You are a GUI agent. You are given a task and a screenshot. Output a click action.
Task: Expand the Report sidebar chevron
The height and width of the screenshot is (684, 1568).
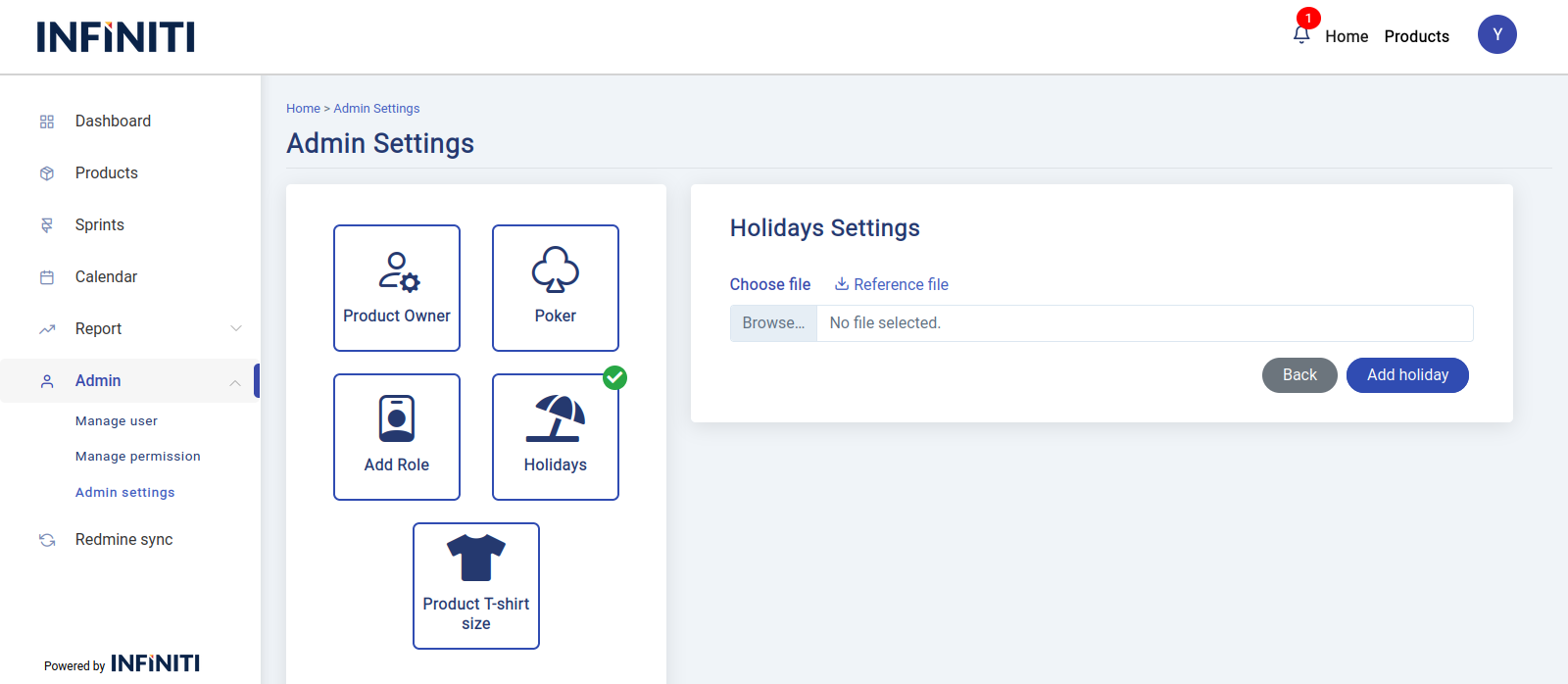[x=236, y=328]
